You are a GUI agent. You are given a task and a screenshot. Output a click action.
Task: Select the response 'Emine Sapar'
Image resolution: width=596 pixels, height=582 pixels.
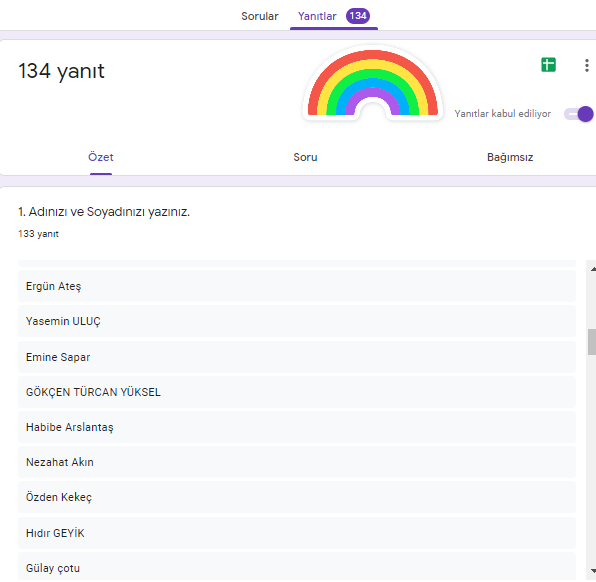[x=297, y=357]
